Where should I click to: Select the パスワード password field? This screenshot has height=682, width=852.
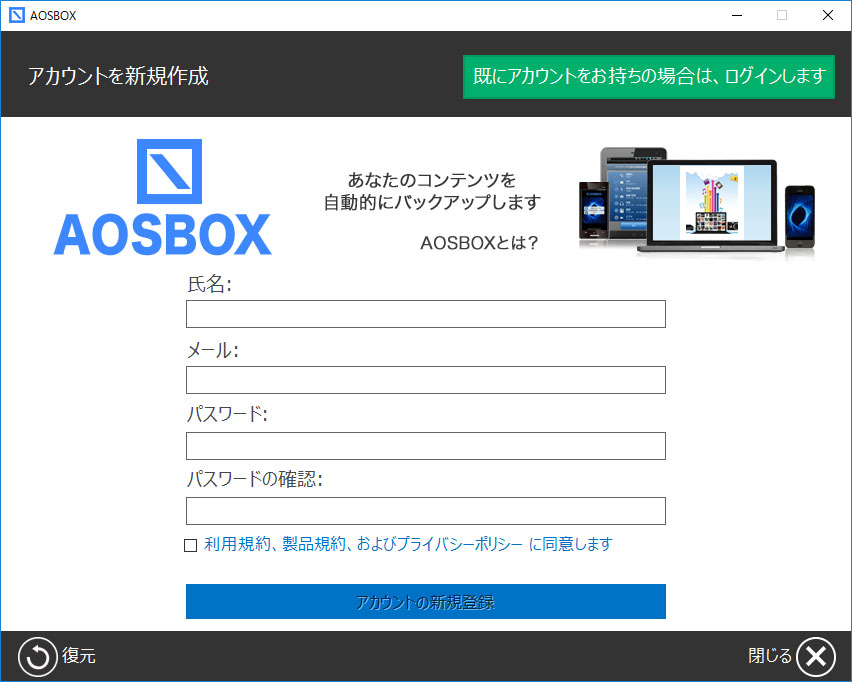click(425, 446)
